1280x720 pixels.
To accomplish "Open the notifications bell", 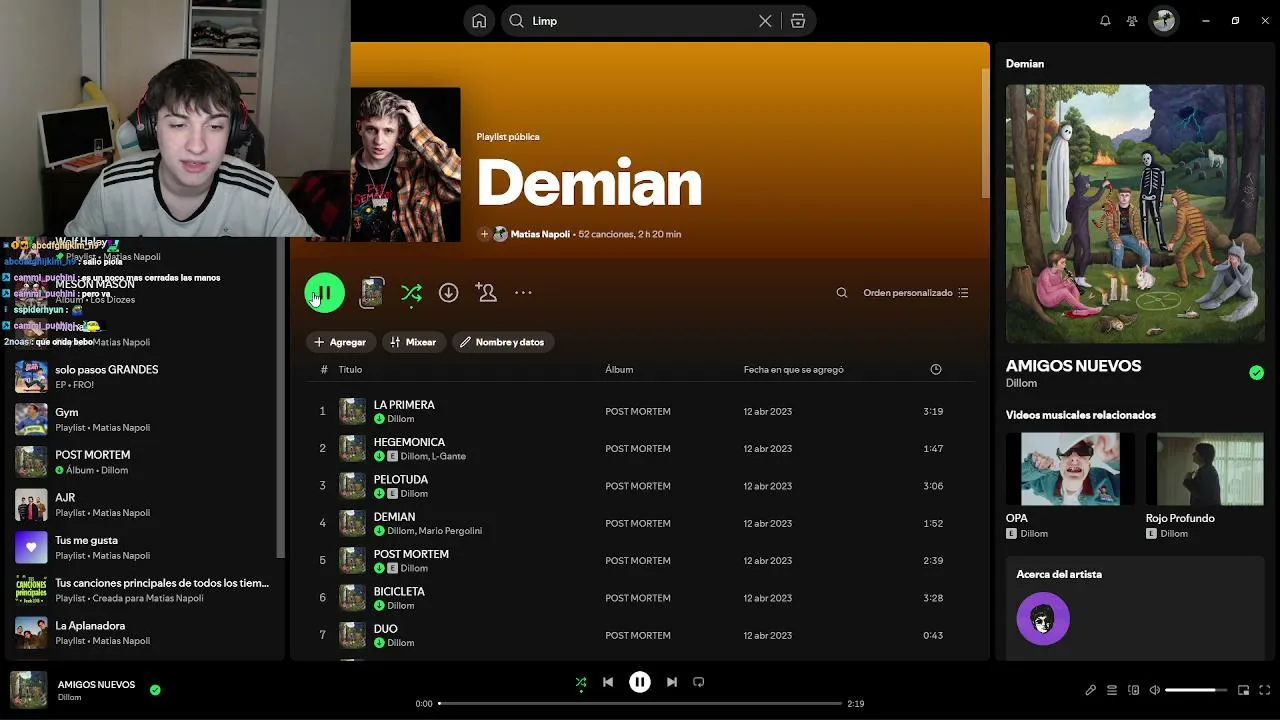I will 1105,21.
